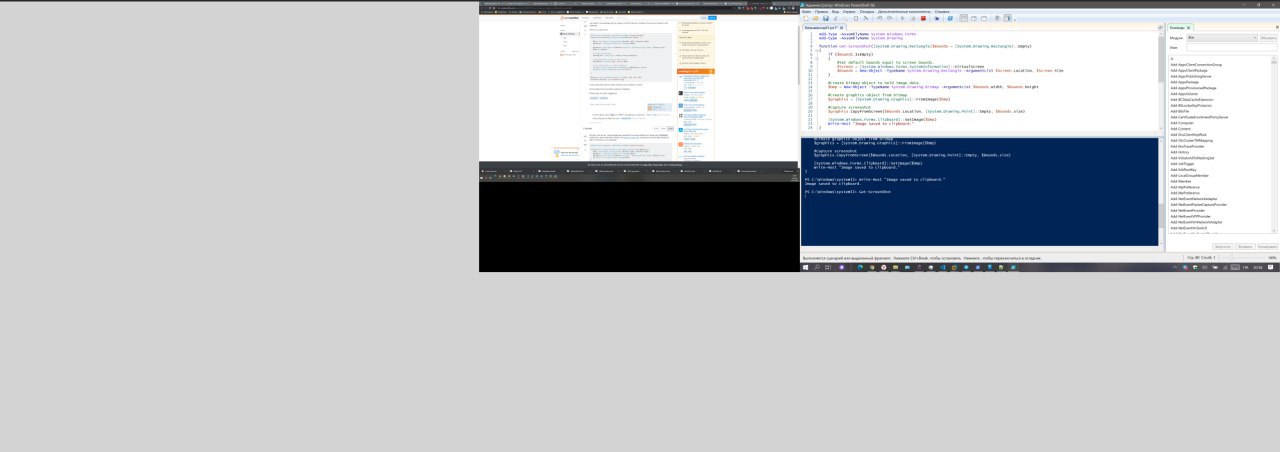
Task: Stop the running script with the red square icon
Action: 923,18
